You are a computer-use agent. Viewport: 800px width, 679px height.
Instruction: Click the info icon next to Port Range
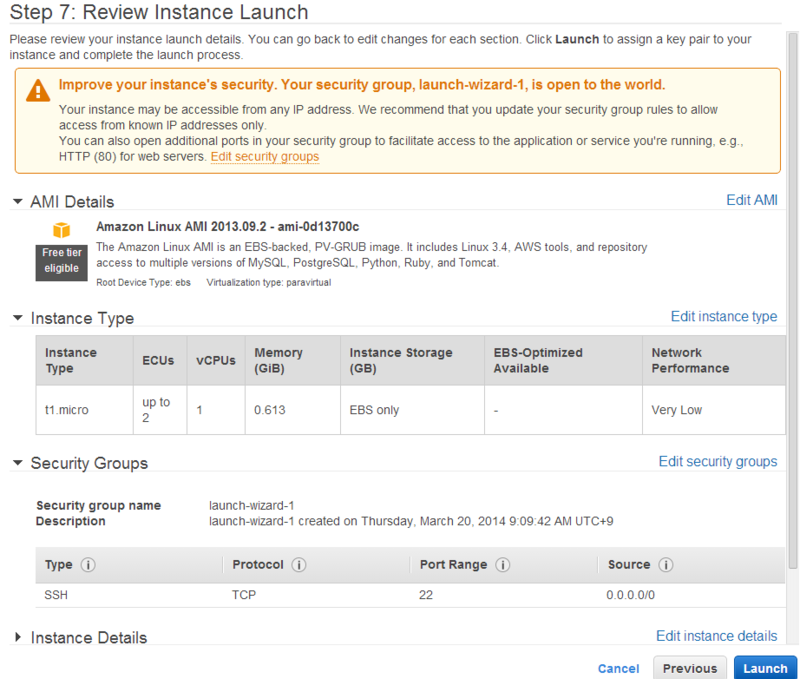pyautogui.click(x=503, y=565)
